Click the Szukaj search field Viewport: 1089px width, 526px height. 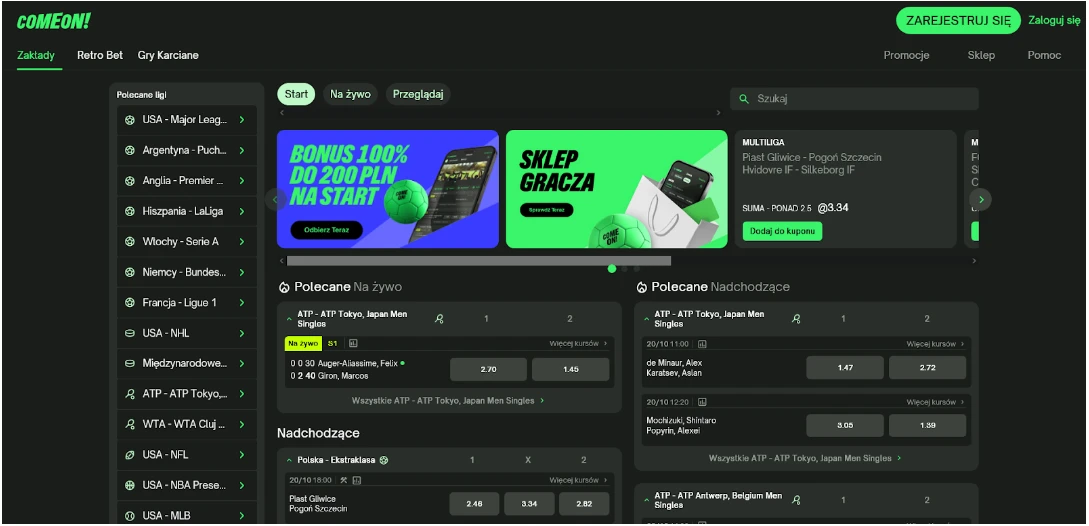pos(854,99)
